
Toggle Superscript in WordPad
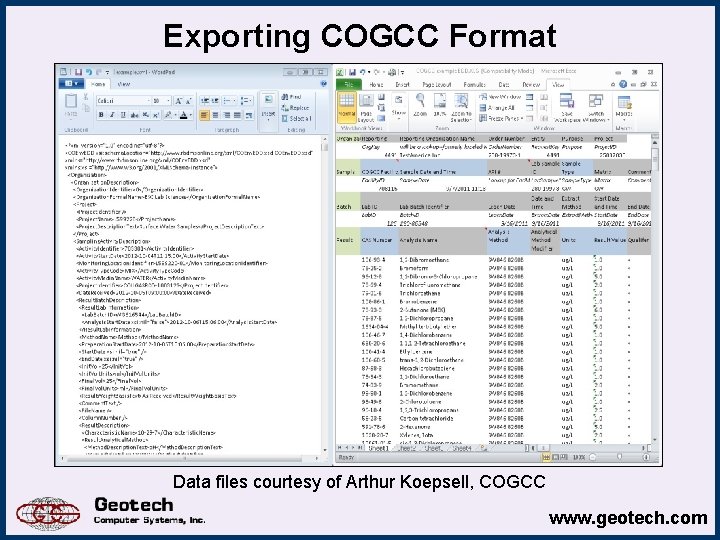pos(156,115)
